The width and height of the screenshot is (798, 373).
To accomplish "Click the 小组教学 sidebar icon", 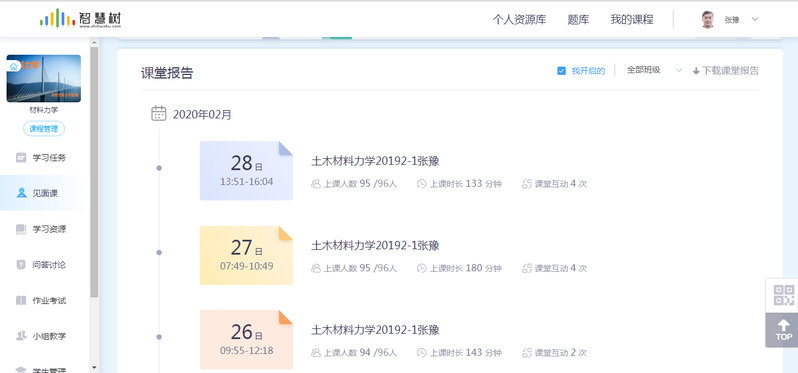I will (21, 336).
